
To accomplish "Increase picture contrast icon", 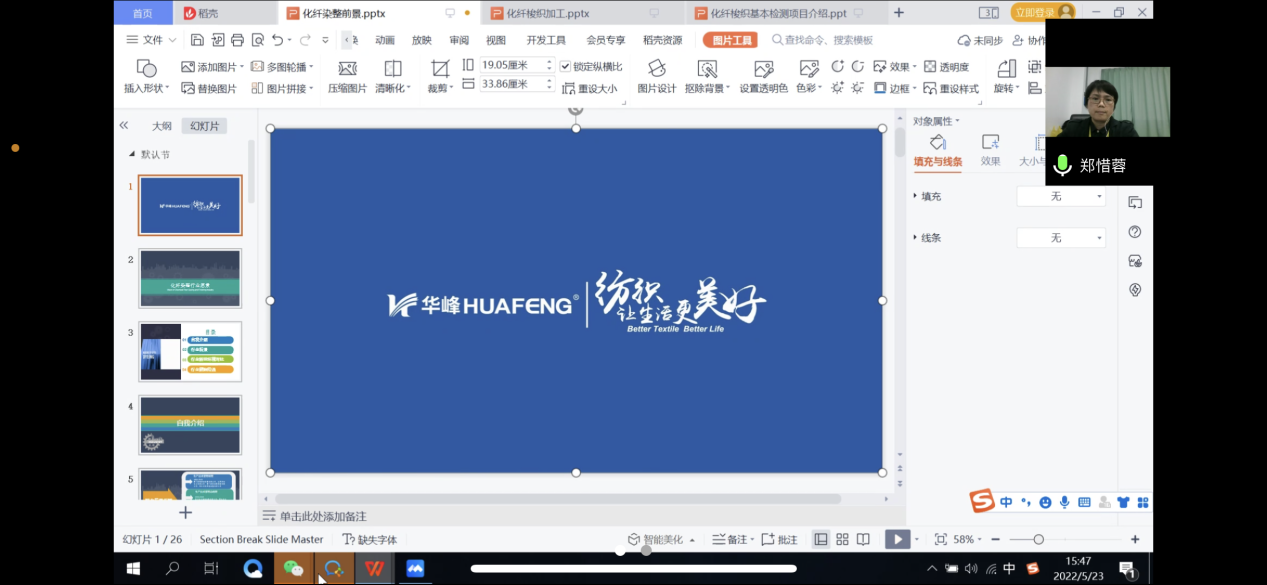I will [x=837, y=67].
